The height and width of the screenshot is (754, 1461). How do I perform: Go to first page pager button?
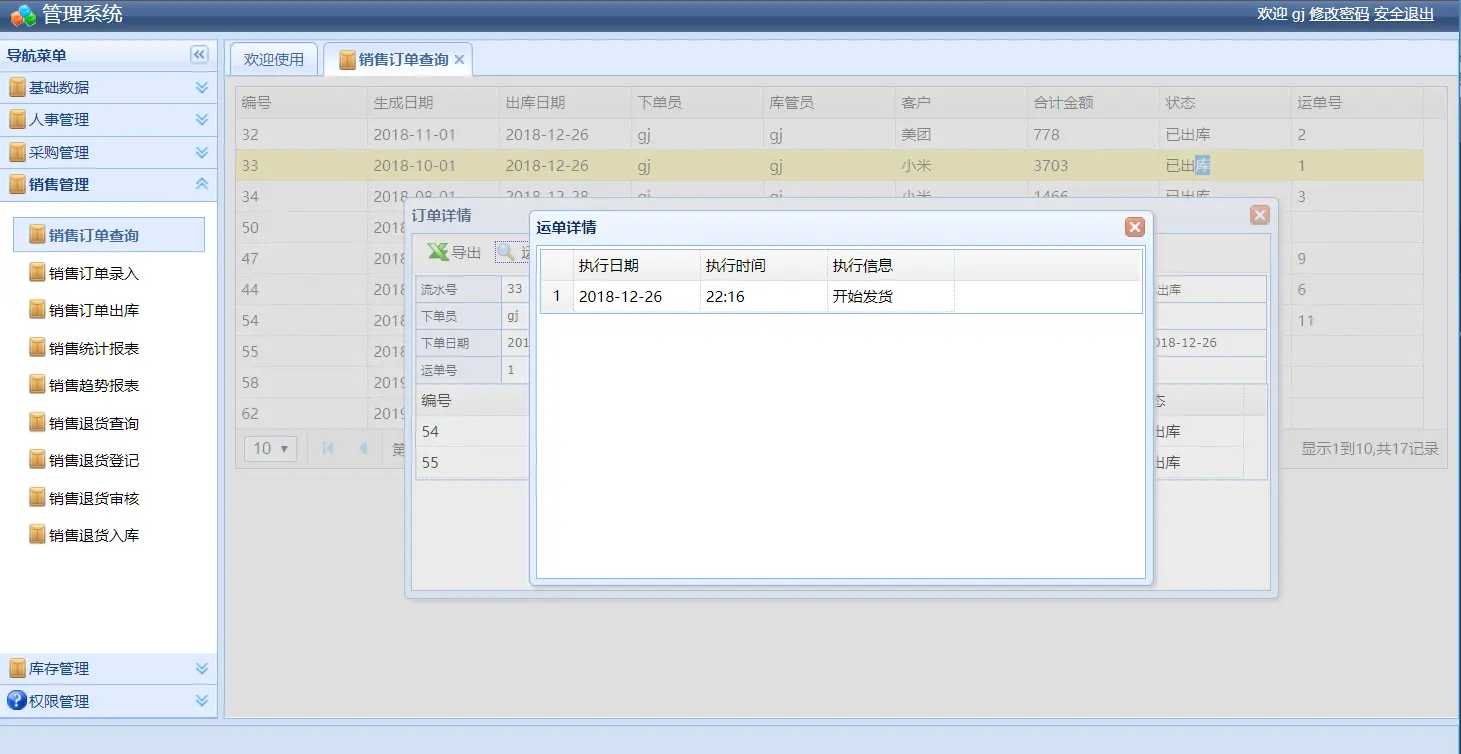pos(327,448)
